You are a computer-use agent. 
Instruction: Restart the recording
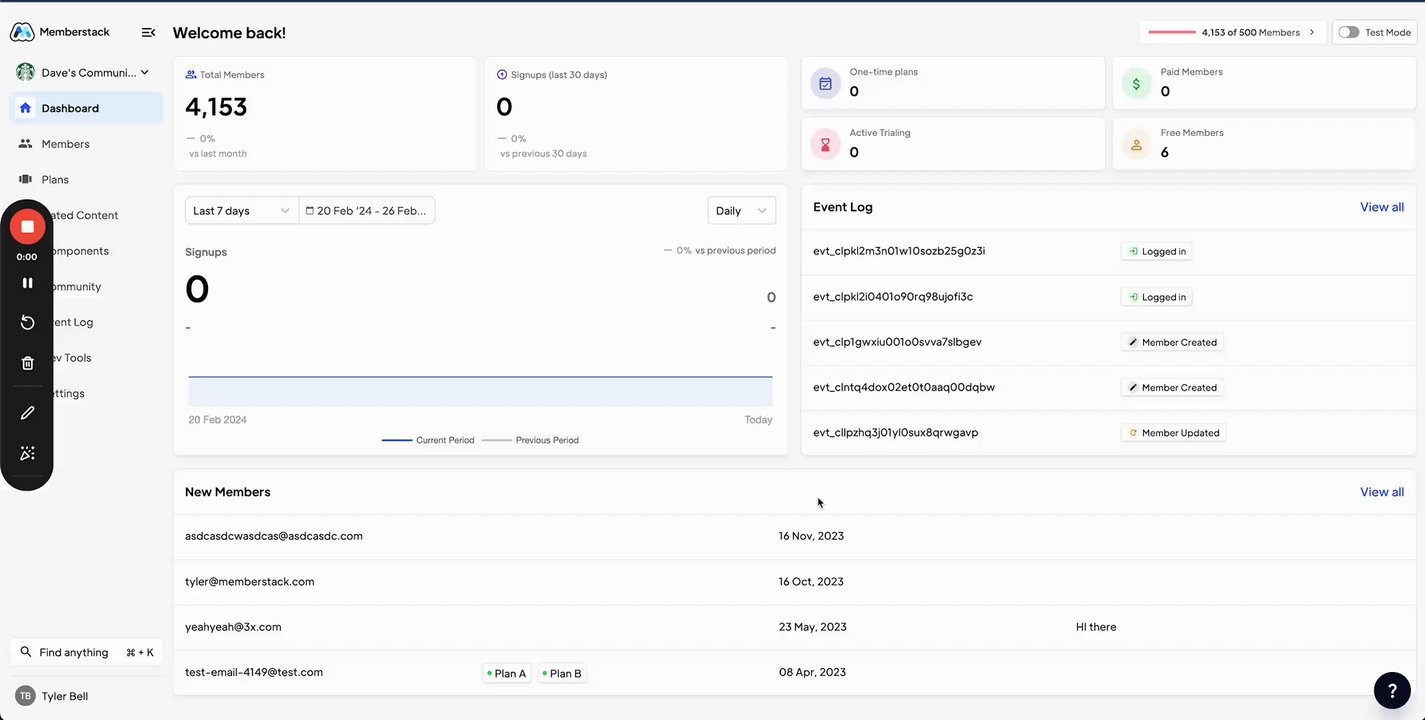(27, 322)
